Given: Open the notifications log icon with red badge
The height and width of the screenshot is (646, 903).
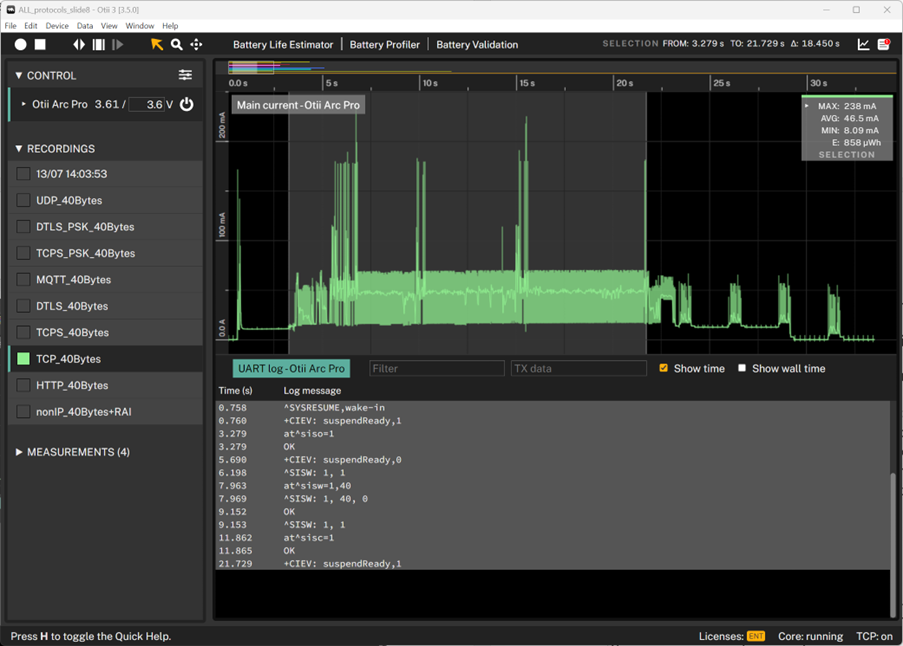Looking at the screenshot, I should [884, 44].
